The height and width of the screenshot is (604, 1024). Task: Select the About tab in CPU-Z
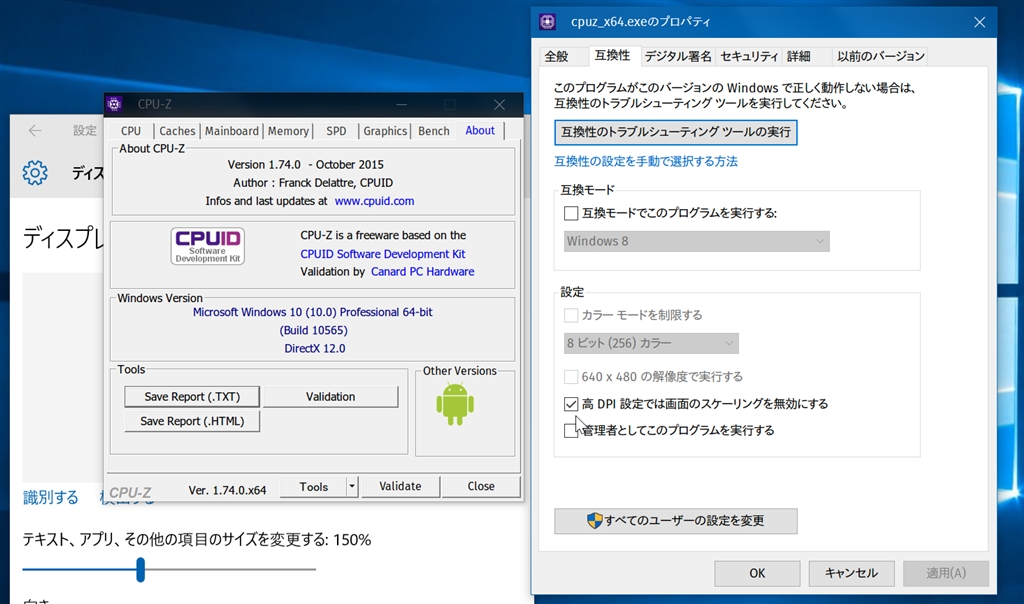(480, 130)
